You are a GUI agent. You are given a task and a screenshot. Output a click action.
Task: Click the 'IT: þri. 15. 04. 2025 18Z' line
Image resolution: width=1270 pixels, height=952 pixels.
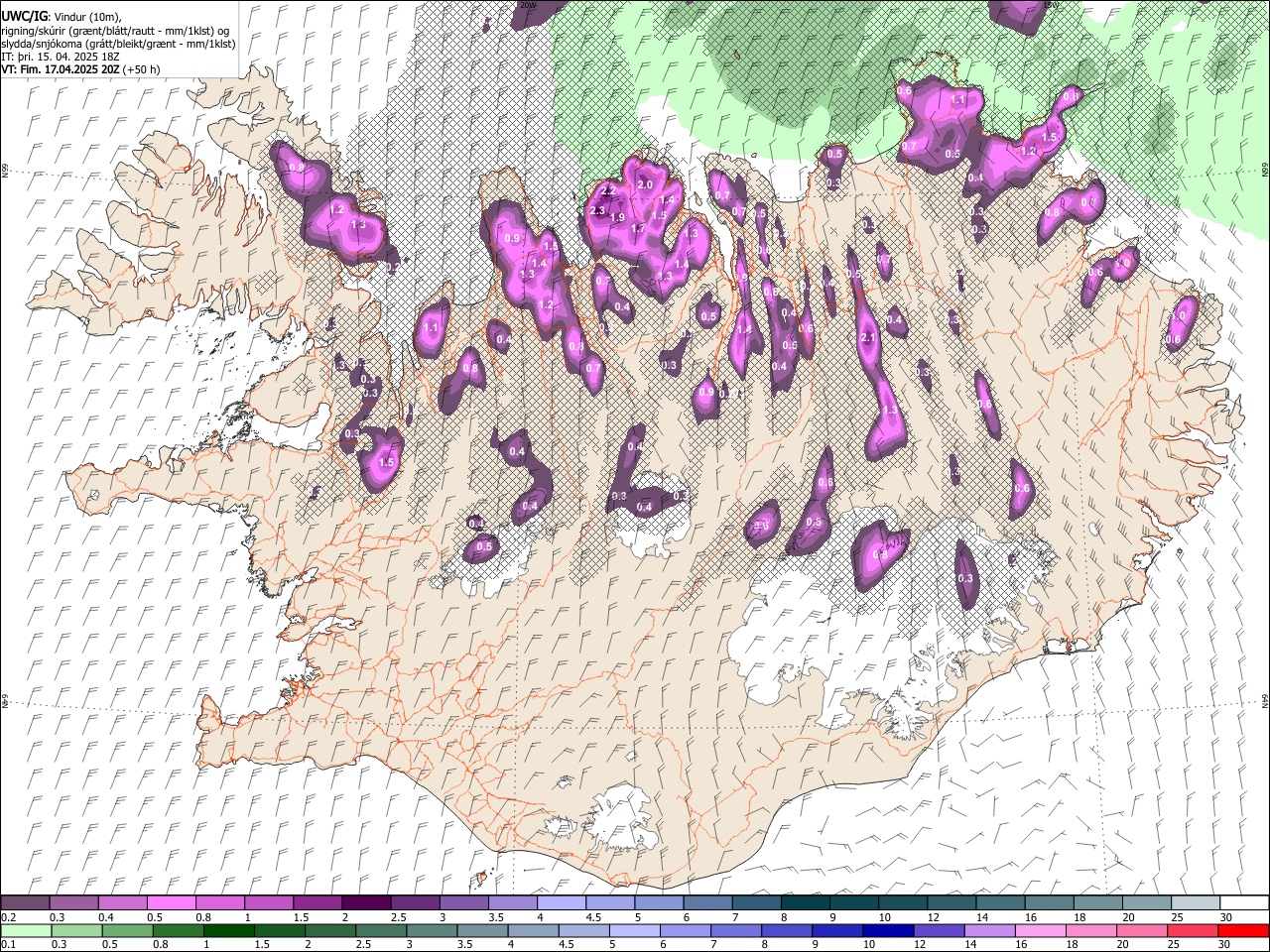[61, 57]
